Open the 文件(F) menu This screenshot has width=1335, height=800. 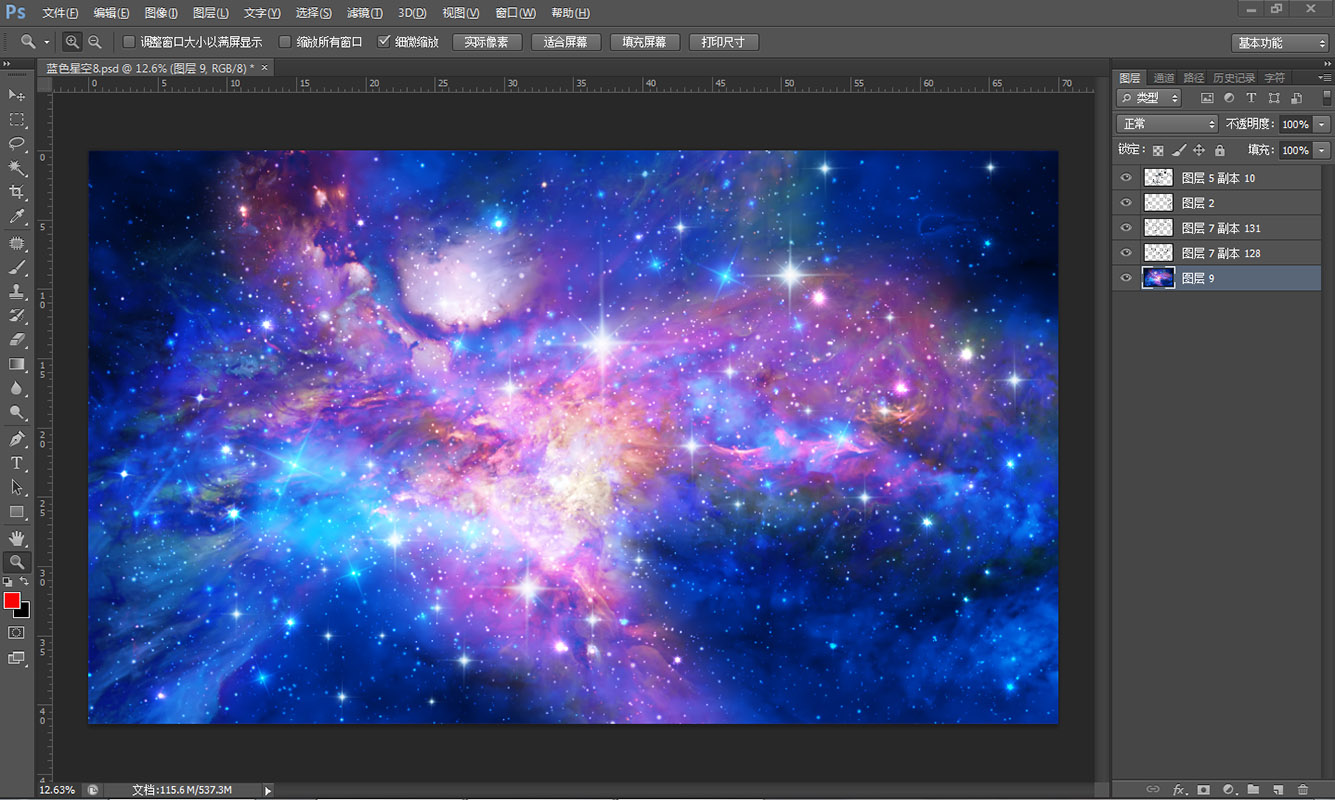click(61, 13)
